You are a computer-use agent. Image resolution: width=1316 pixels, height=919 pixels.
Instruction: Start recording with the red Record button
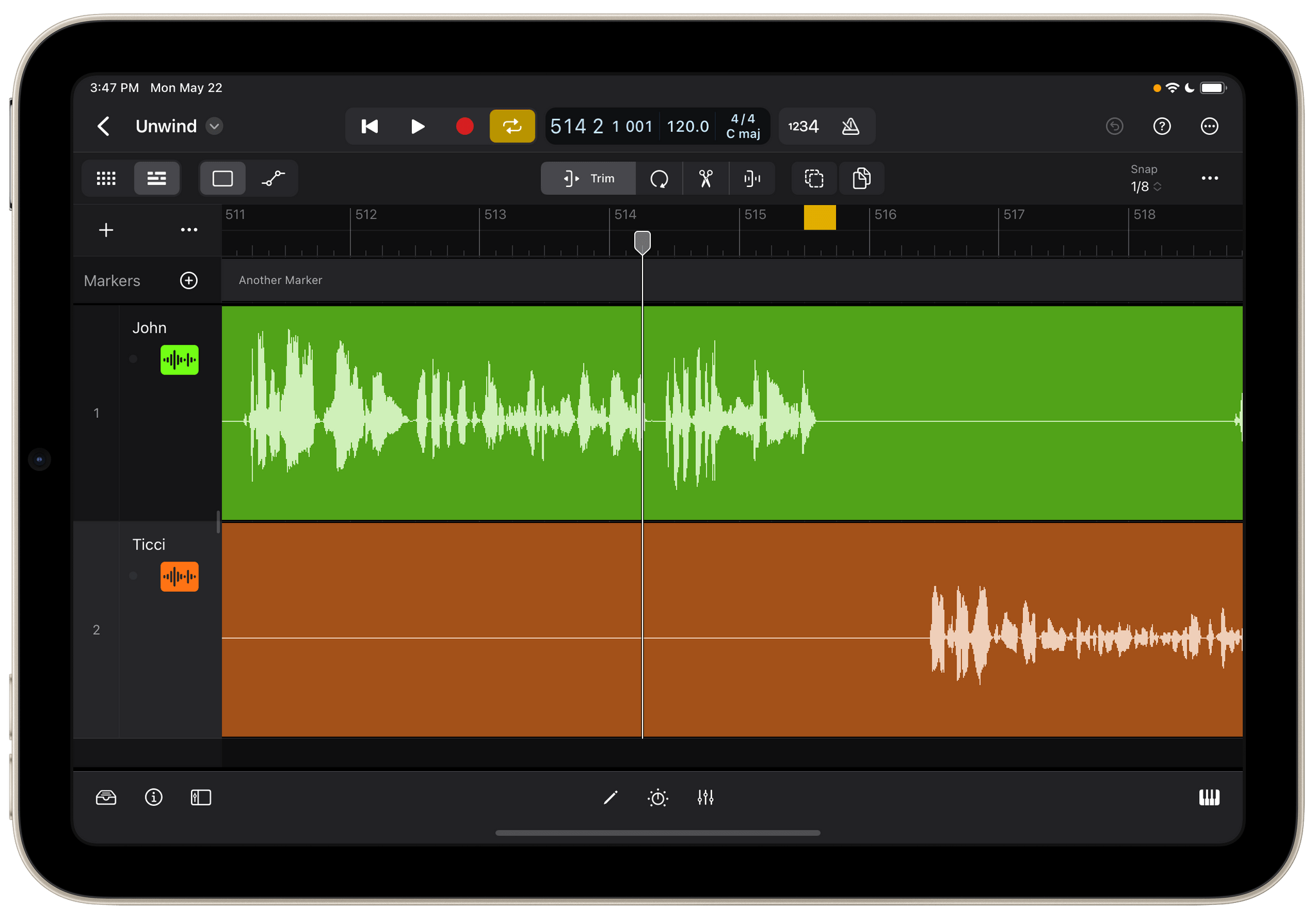click(x=465, y=127)
